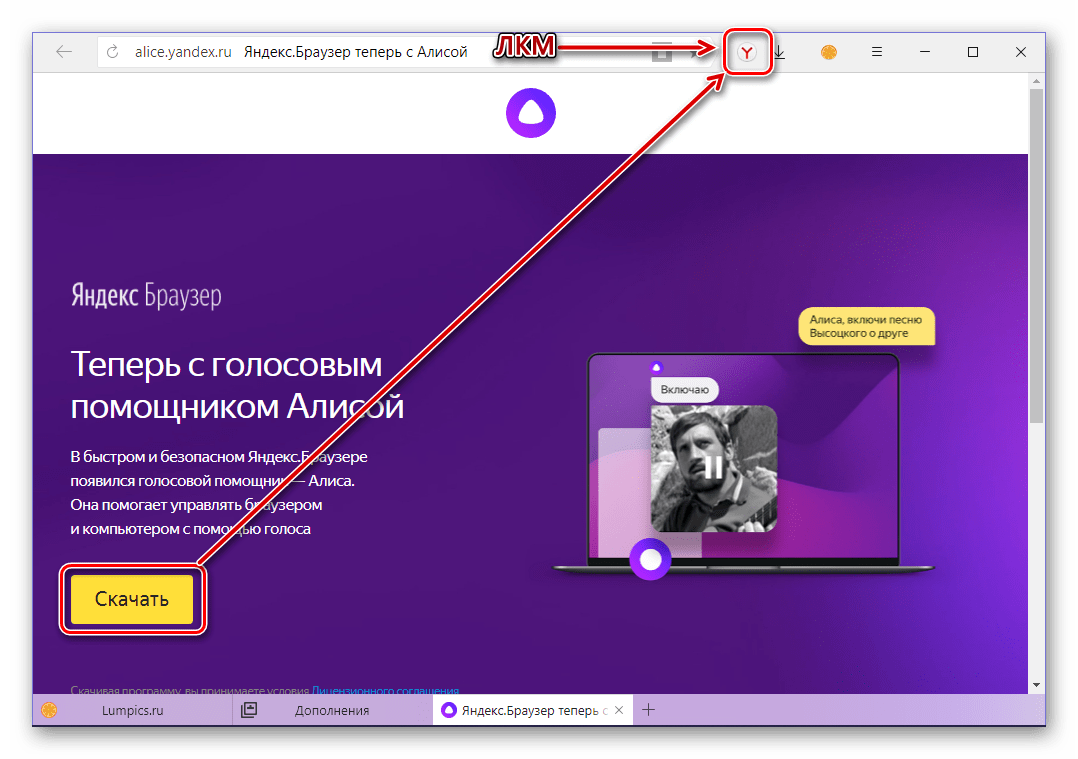Go back using the back arrow
Image resolution: width=1078 pixels, height=759 pixels.
63,51
